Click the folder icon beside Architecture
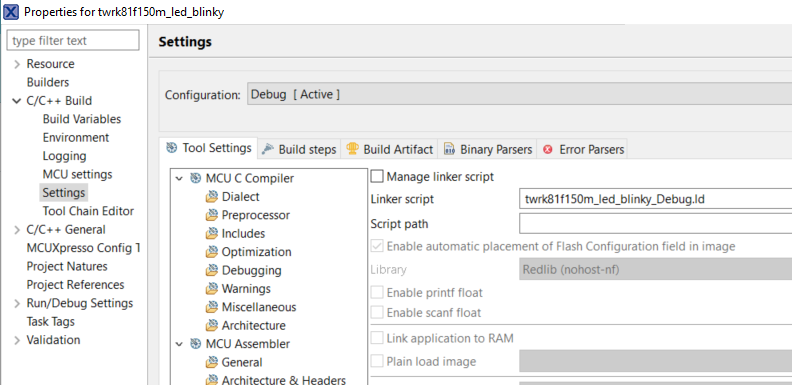This screenshot has height=385, width=792. click(x=212, y=325)
